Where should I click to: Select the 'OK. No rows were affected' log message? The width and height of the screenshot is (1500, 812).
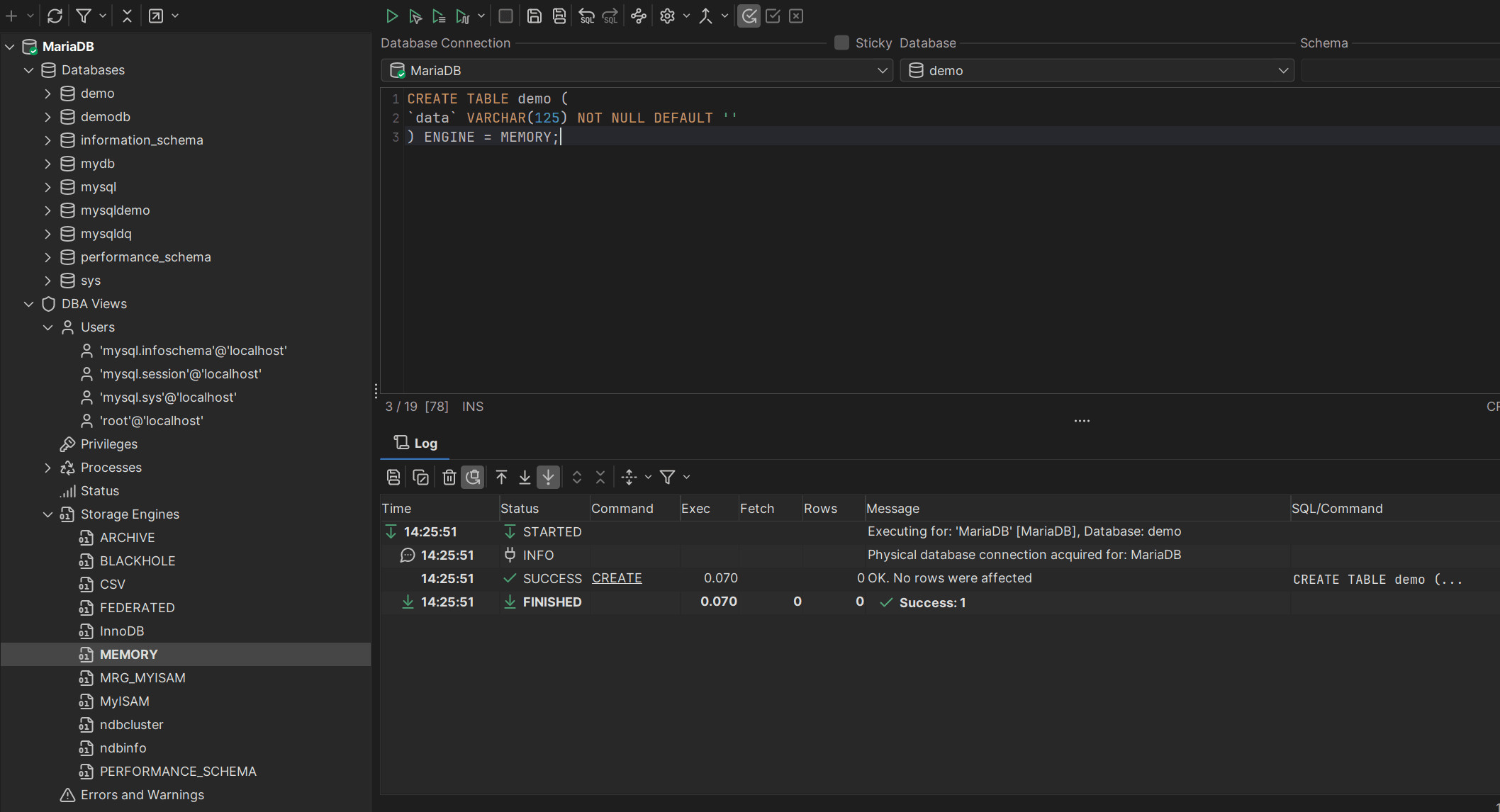click(950, 578)
